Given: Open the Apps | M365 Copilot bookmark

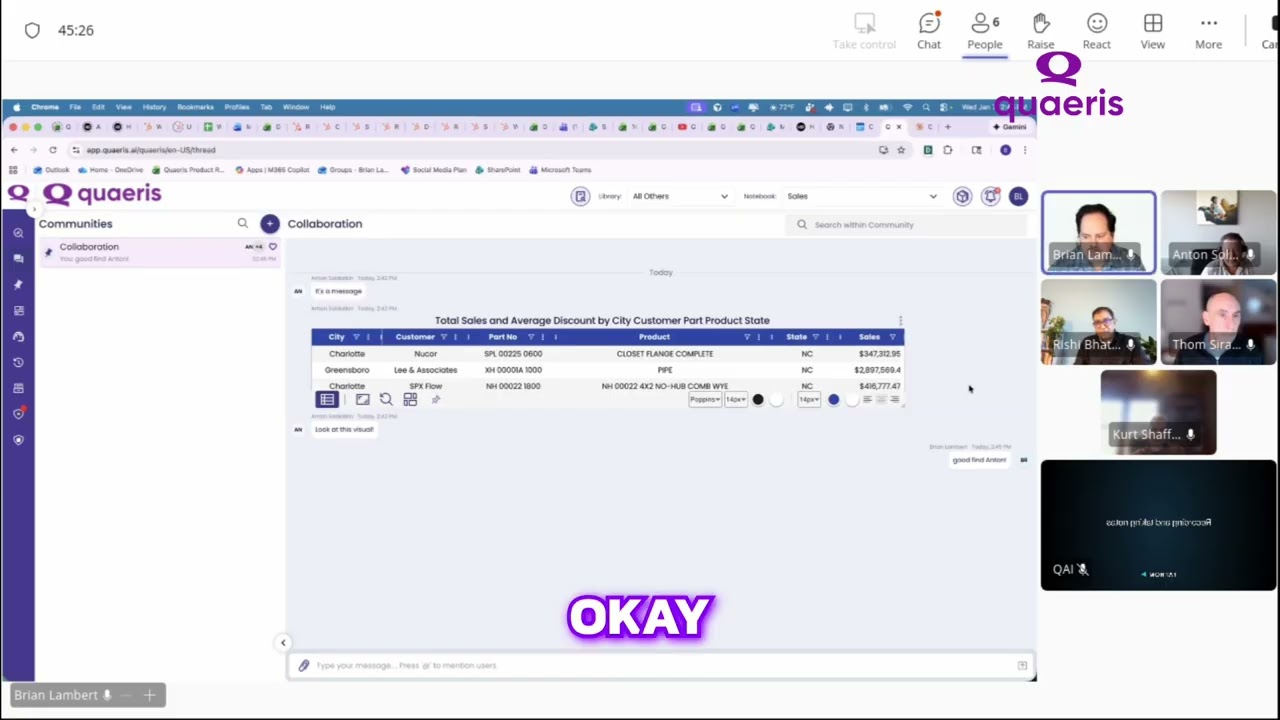Looking at the screenshot, I should 273,170.
